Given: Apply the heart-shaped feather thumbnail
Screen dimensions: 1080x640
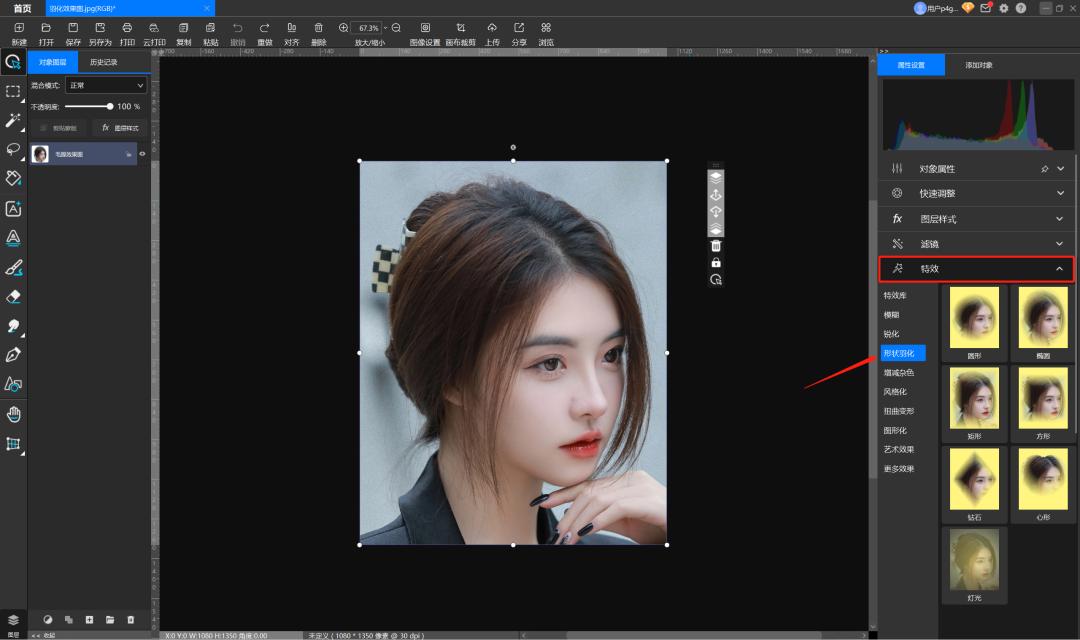Looking at the screenshot, I should [x=1044, y=485].
